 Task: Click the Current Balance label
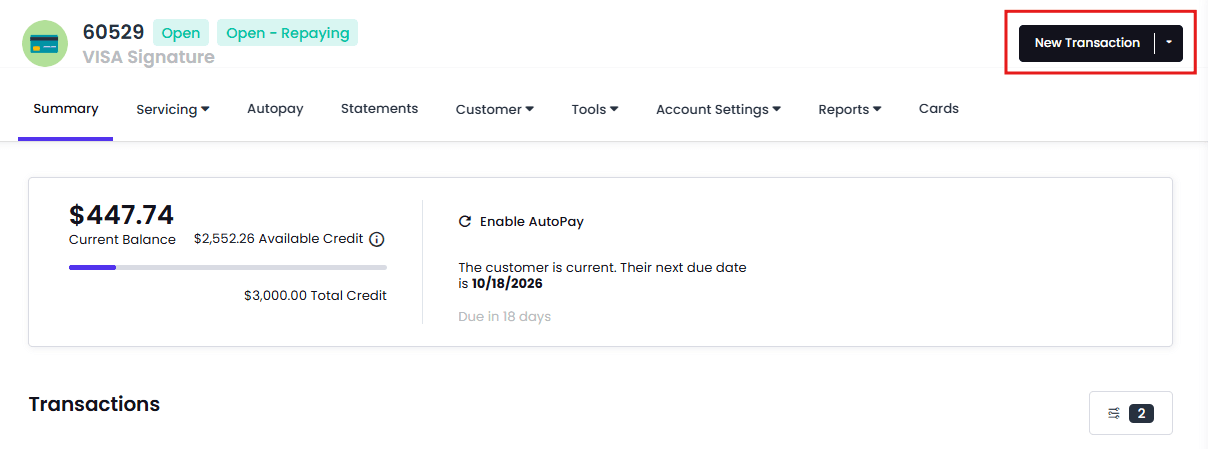coord(122,240)
